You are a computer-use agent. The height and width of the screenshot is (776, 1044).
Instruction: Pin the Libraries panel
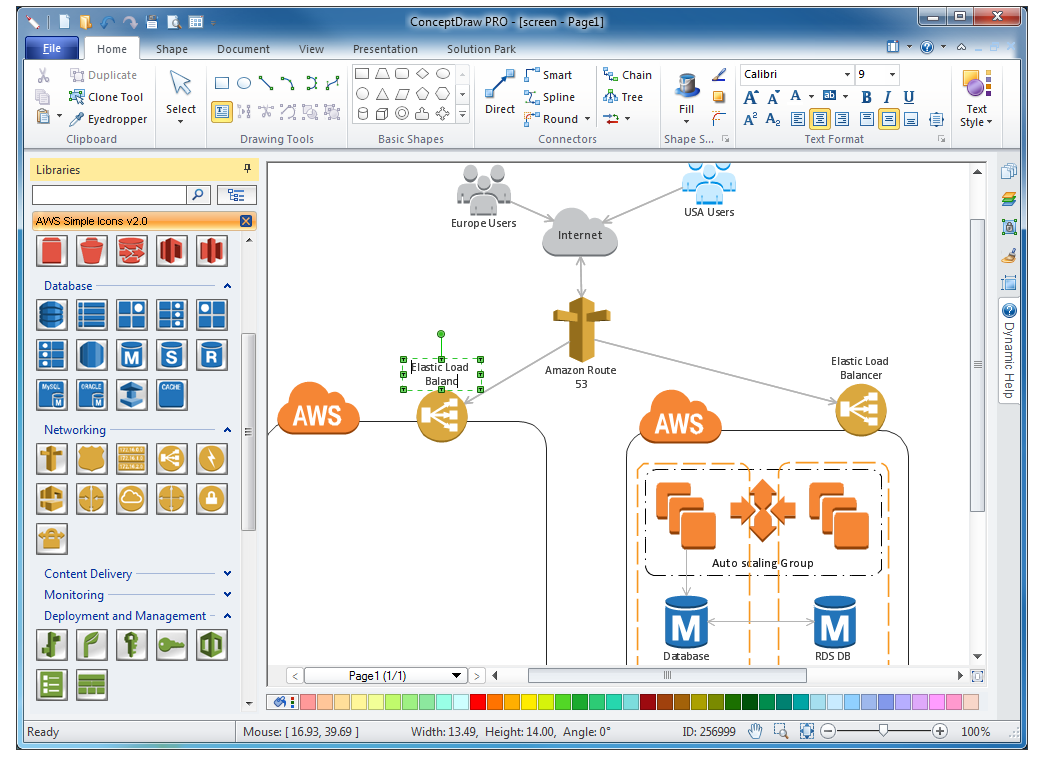coord(247,169)
